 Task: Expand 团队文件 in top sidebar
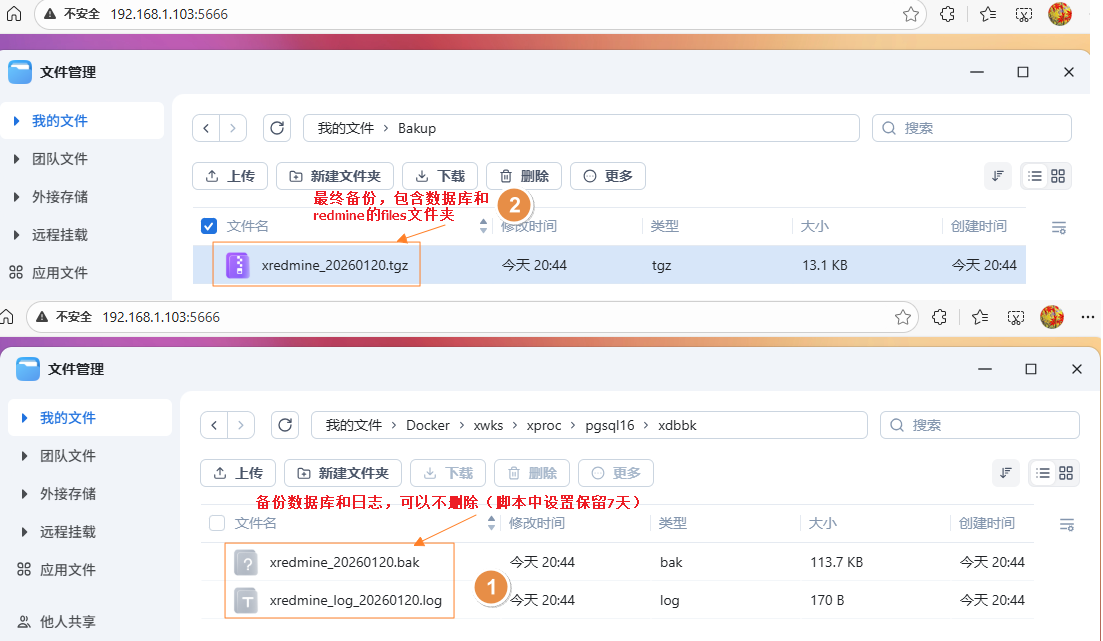coord(16,159)
